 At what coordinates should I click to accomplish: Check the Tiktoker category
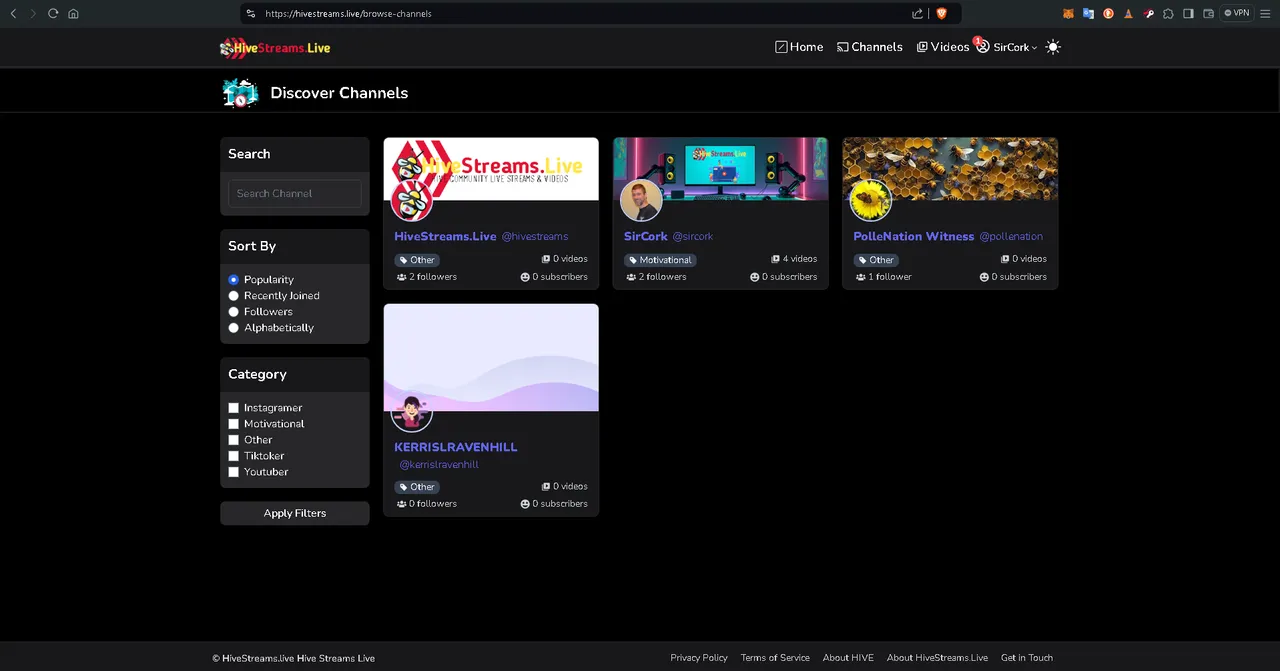[234, 456]
